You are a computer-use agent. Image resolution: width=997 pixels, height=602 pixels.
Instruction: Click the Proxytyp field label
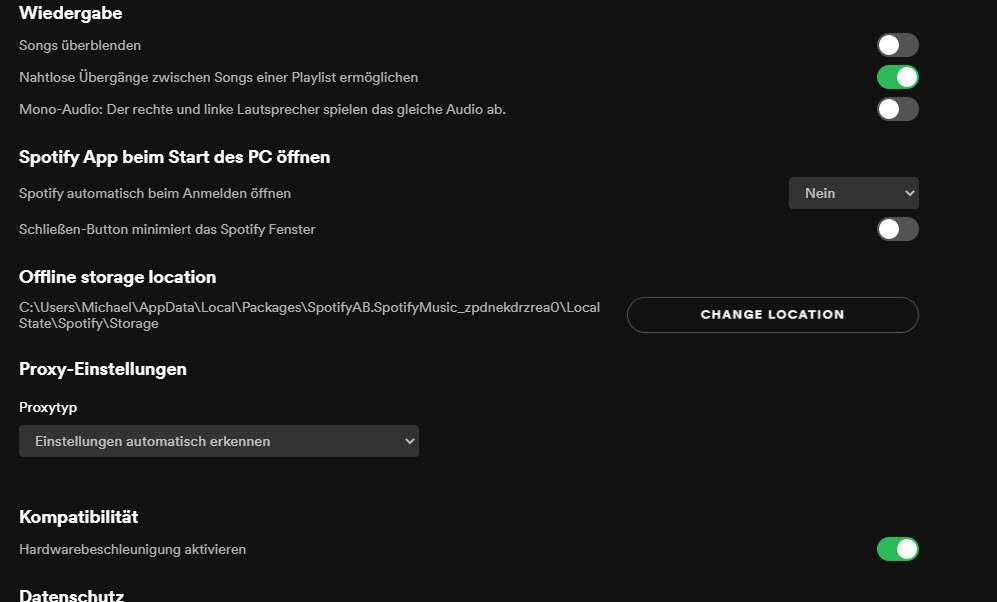tap(48, 407)
